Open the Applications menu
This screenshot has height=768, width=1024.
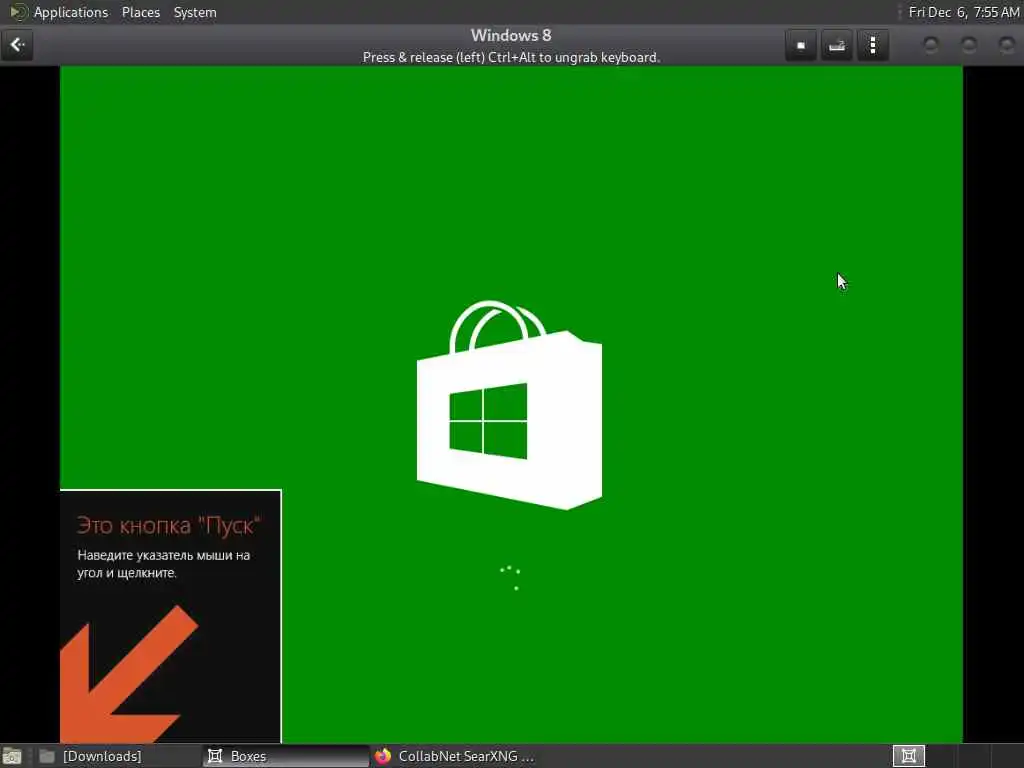[71, 12]
